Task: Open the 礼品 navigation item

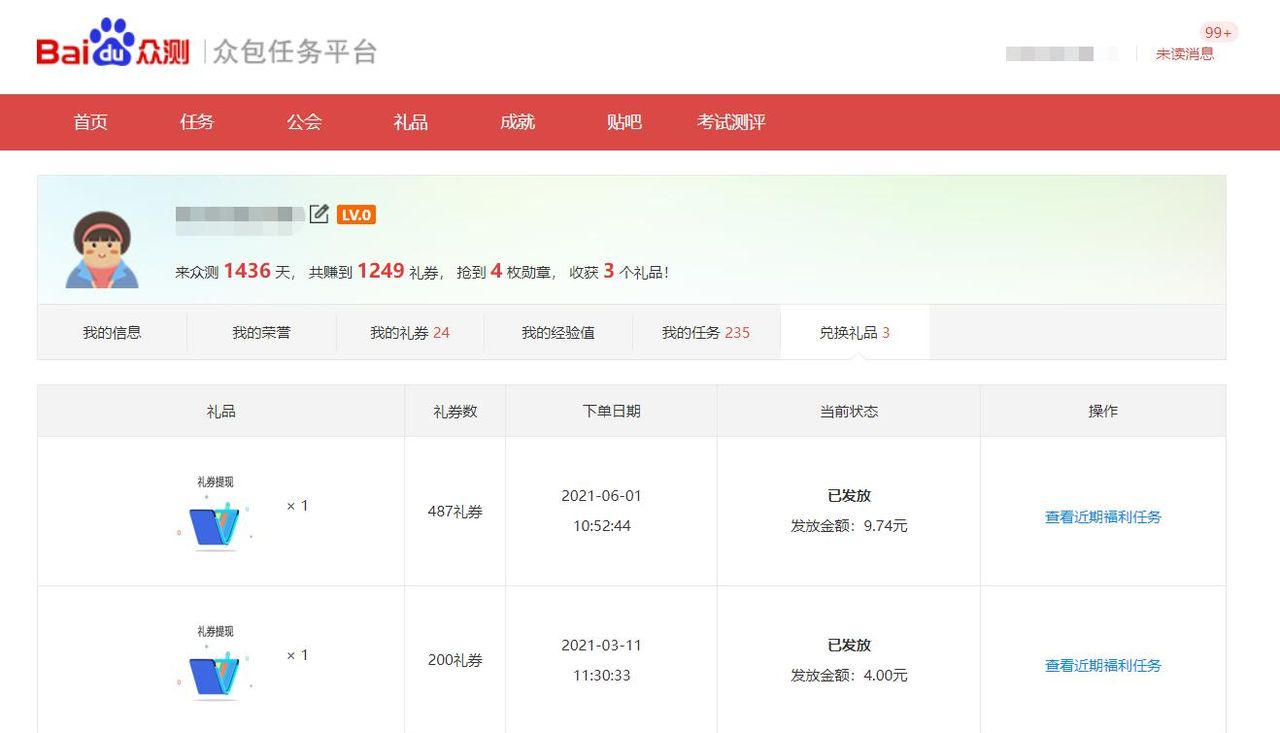Action: [410, 122]
